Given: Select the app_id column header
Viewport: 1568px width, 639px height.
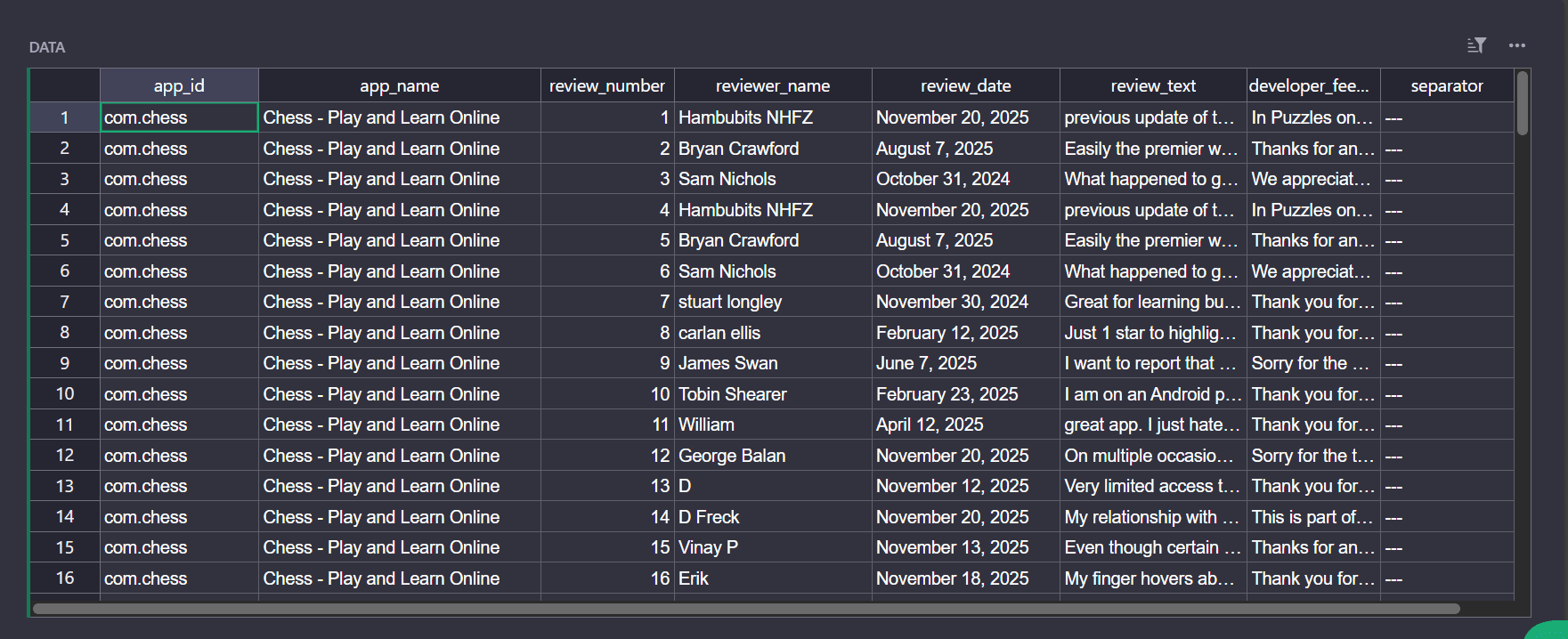Looking at the screenshot, I should pos(179,85).
